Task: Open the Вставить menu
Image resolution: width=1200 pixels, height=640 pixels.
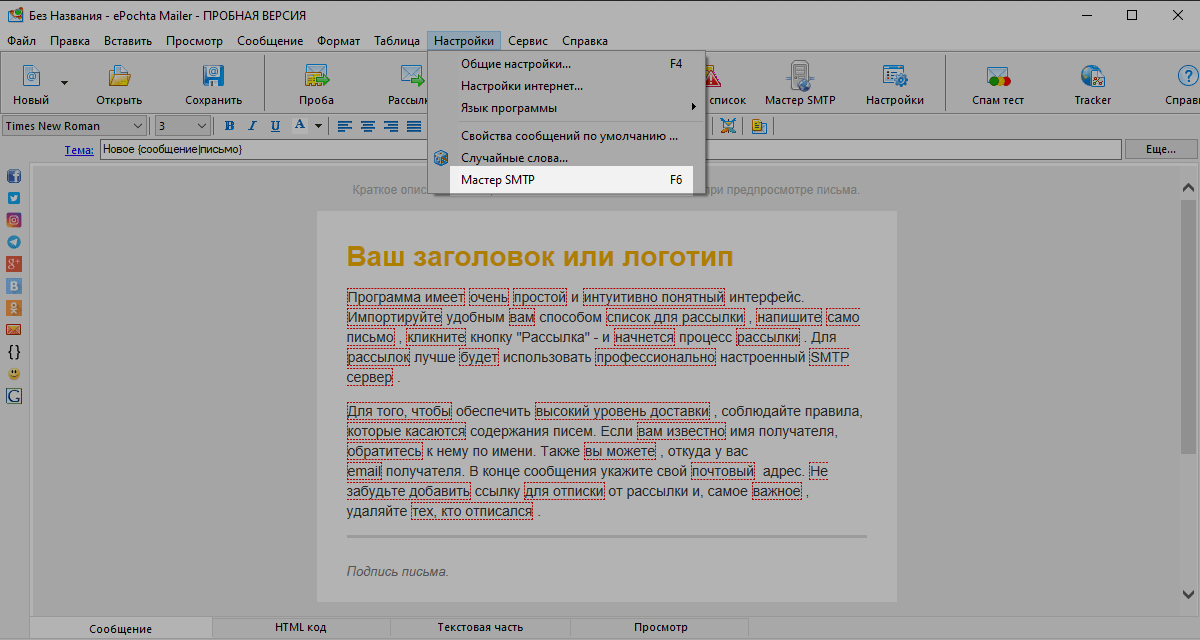Action: point(128,41)
